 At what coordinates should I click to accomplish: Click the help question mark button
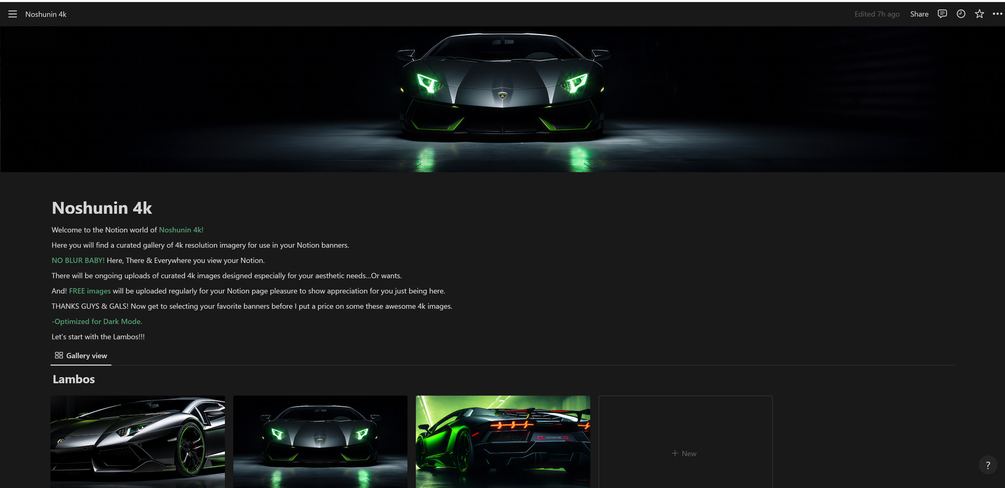988,465
